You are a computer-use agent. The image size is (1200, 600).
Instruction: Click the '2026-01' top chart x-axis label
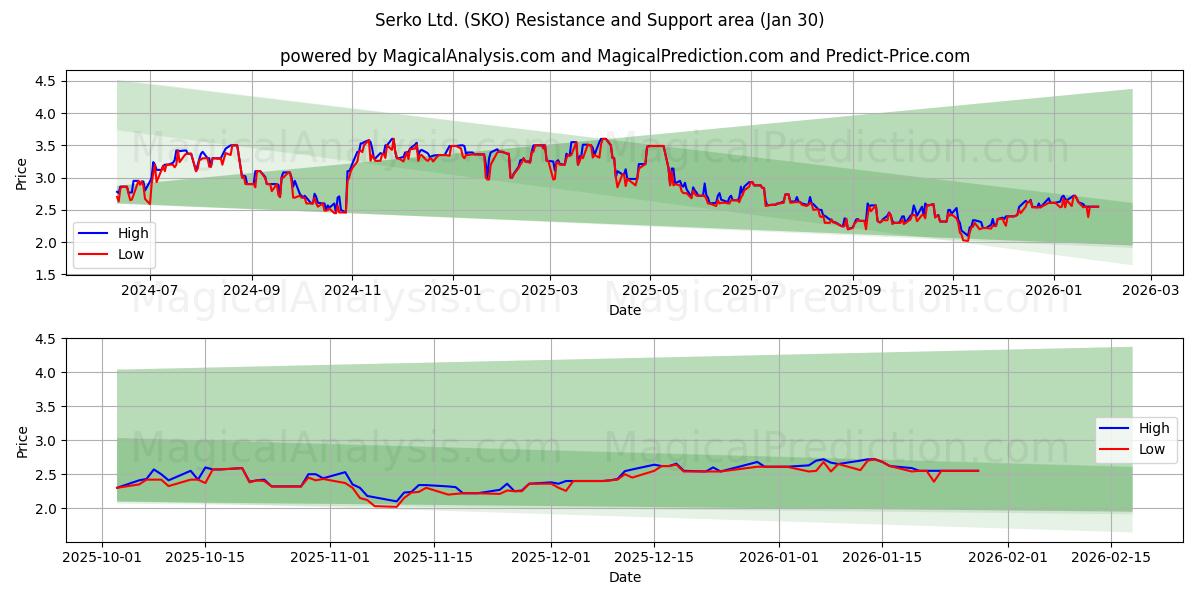point(1054,291)
